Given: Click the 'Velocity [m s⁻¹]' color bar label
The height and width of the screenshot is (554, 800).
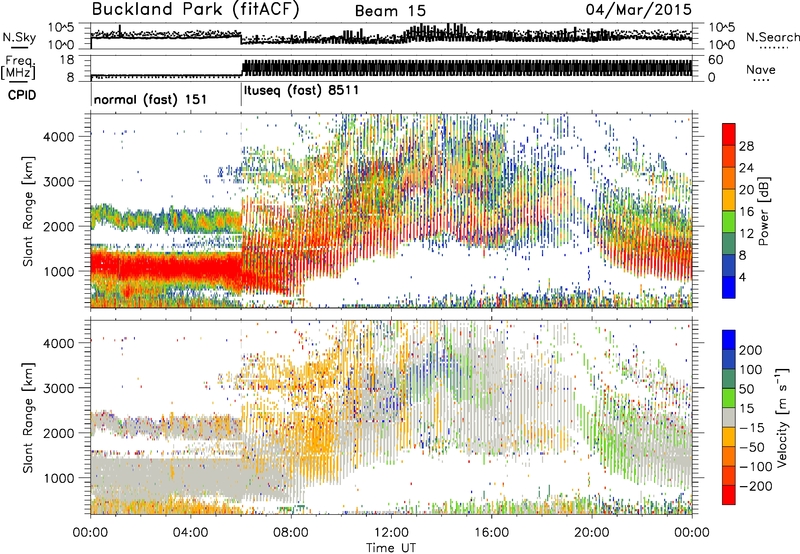Looking at the screenshot, I should coord(782,418).
